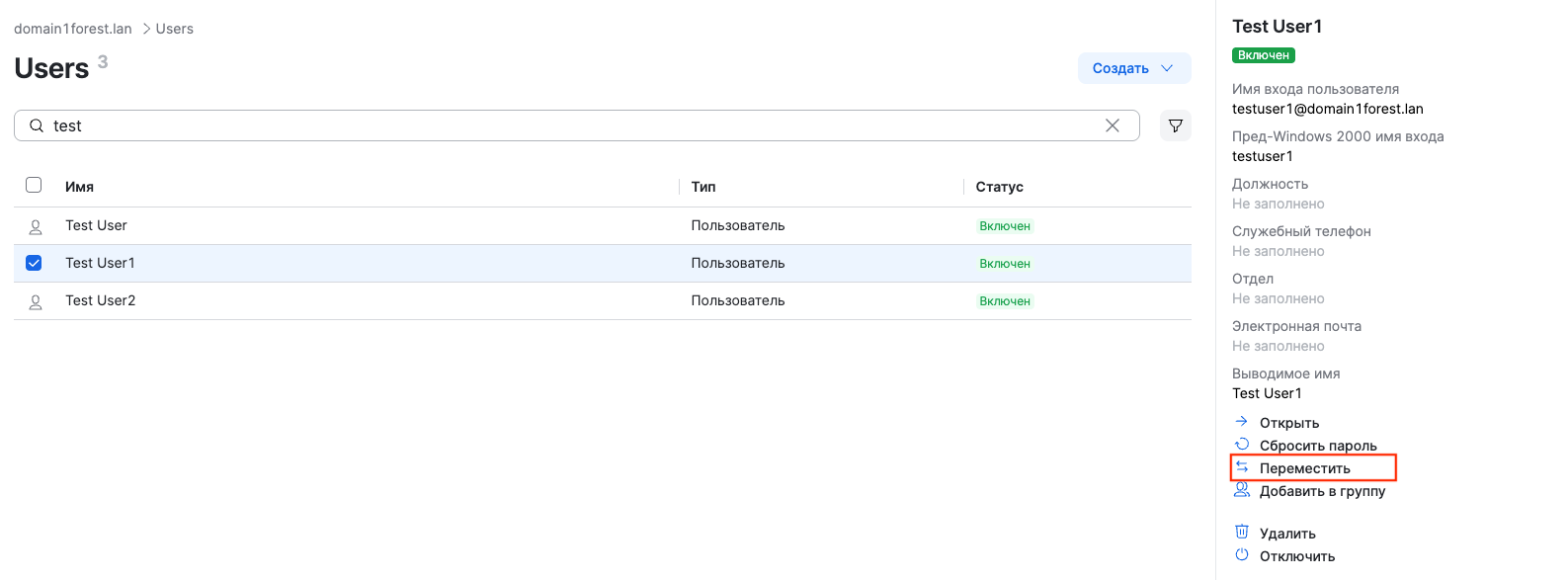Click the swap icon beside Переместить
Viewport: 1568px width, 580px height.
(1242, 467)
